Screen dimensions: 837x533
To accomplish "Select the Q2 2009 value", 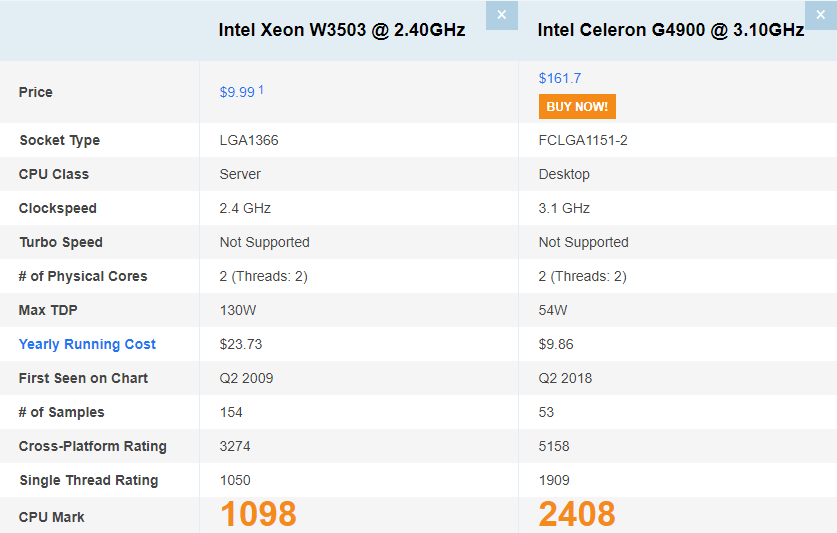I will point(246,379).
